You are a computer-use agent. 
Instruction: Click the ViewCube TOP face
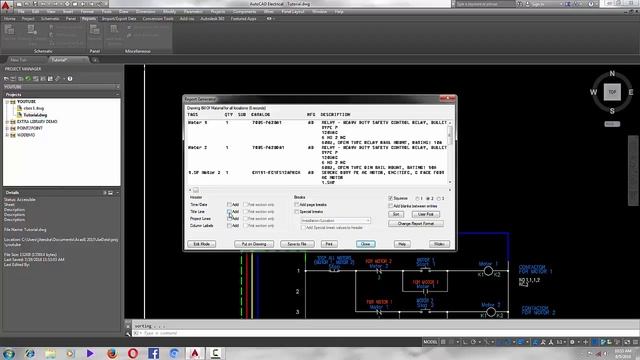point(612,92)
